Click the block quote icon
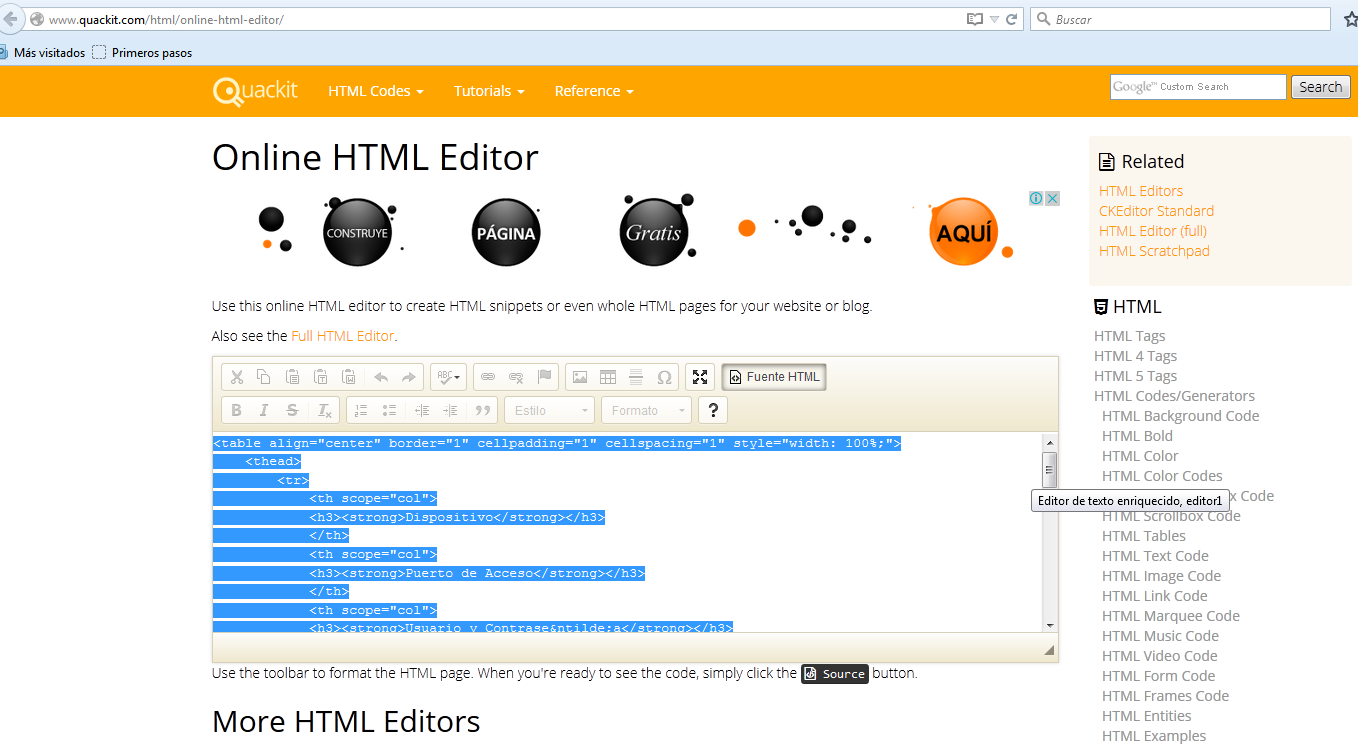1358x747 pixels. (484, 410)
